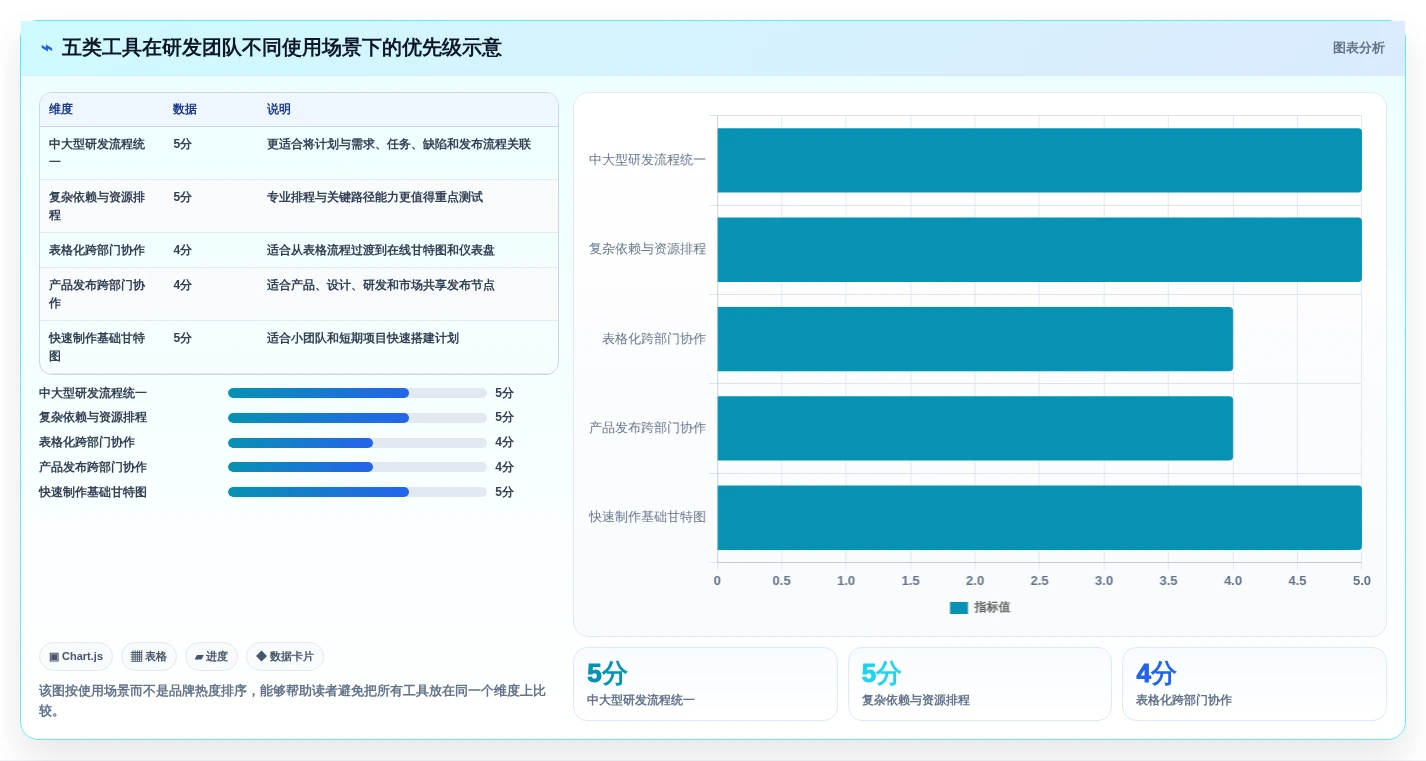Click the chart bar for 复杂依赖与资源排程

click(1039, 249)
